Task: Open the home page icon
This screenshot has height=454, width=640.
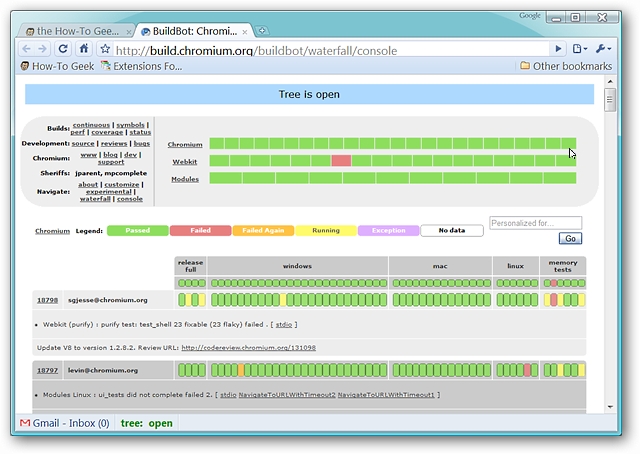Action: 84,49
